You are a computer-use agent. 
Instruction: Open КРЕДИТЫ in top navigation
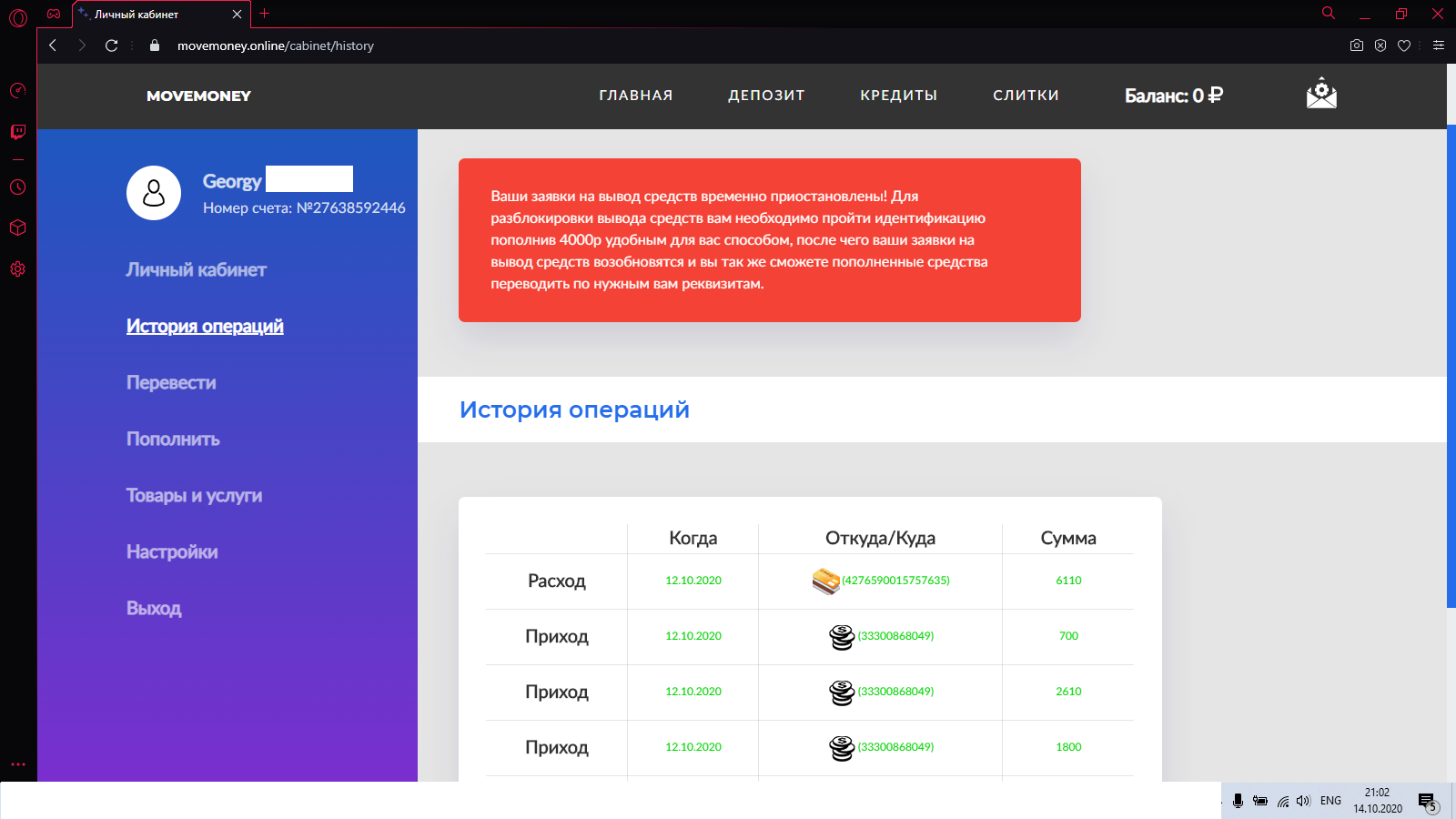pos(899,96)
